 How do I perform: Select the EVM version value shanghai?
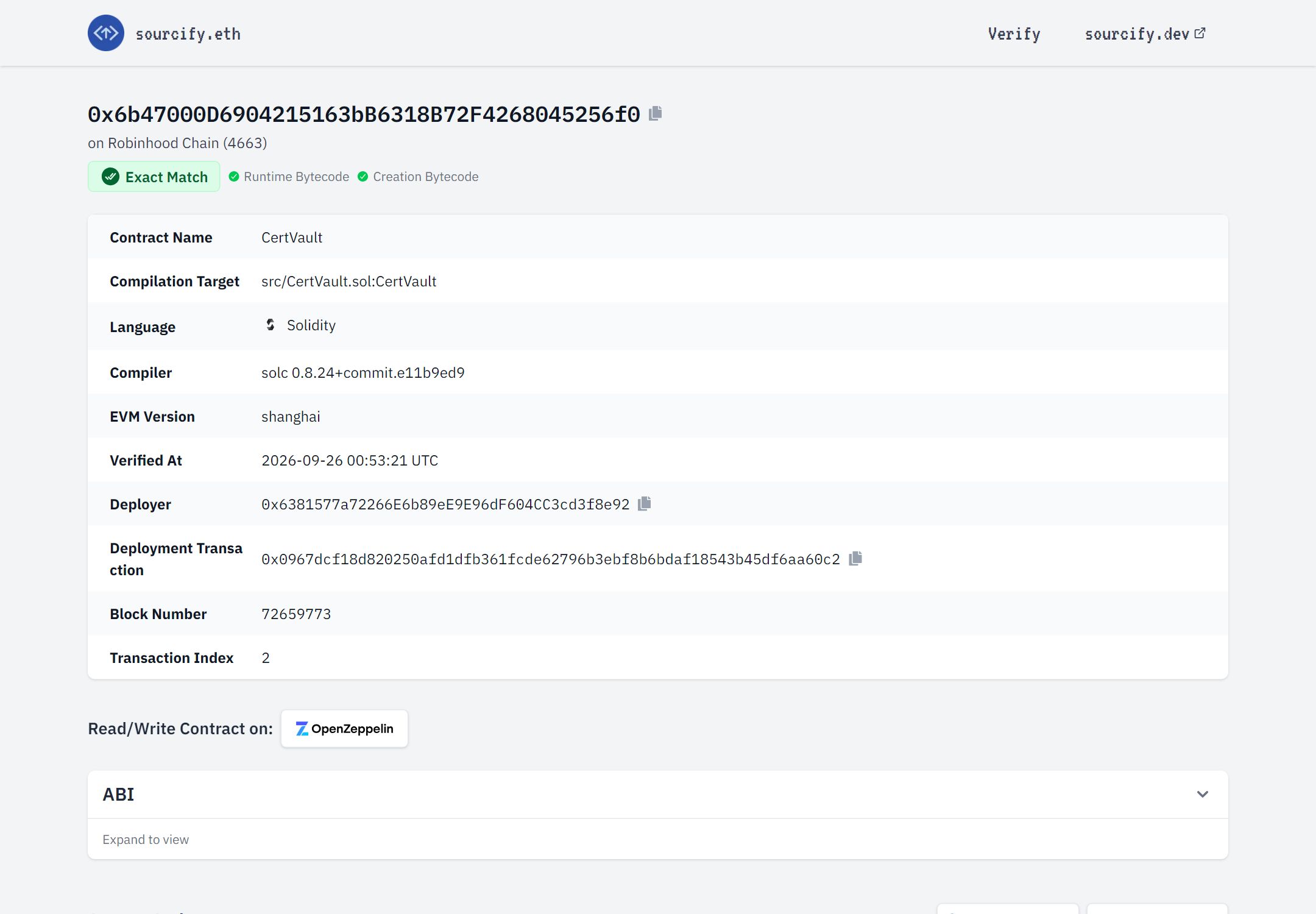click(291, 417)
